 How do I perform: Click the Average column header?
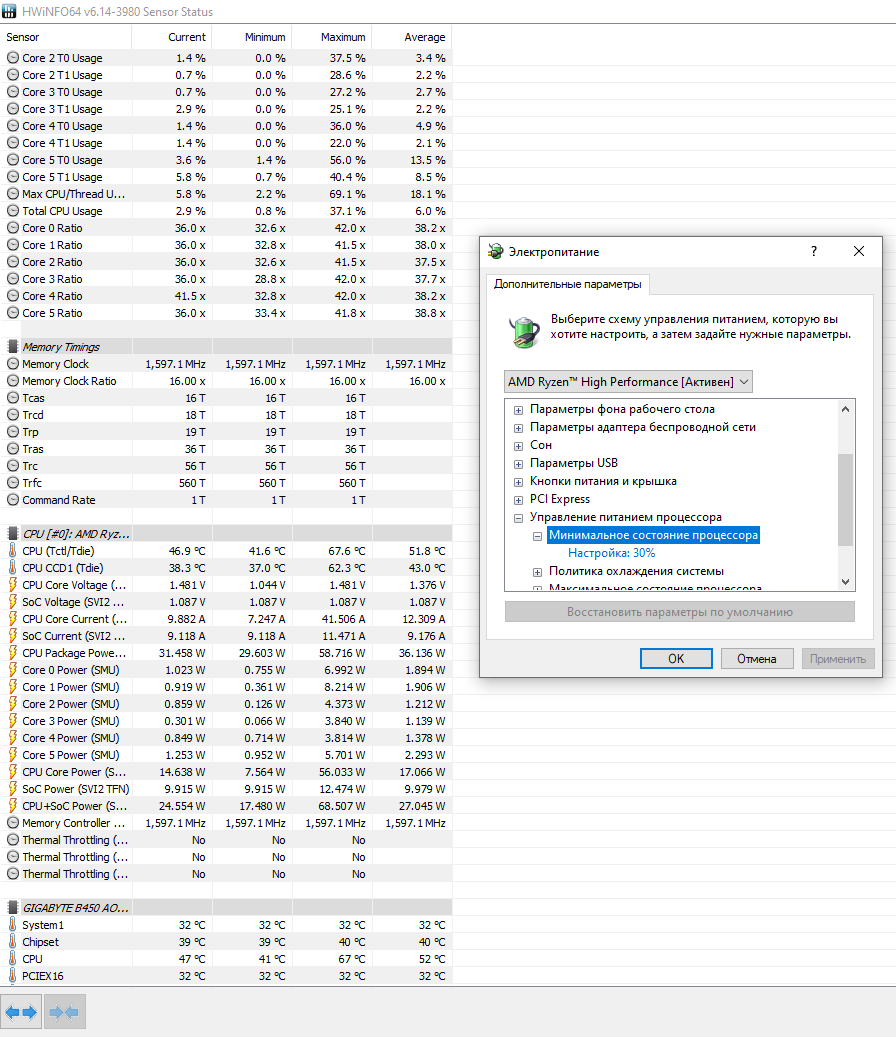[x=412, y=37]
